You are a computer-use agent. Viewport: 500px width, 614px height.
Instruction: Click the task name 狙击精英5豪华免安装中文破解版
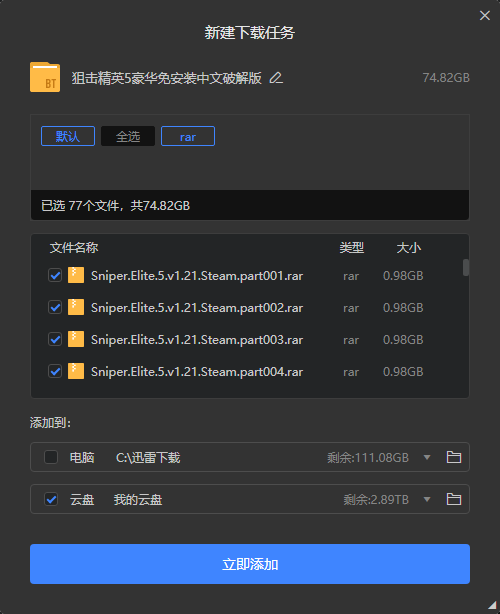166,78
